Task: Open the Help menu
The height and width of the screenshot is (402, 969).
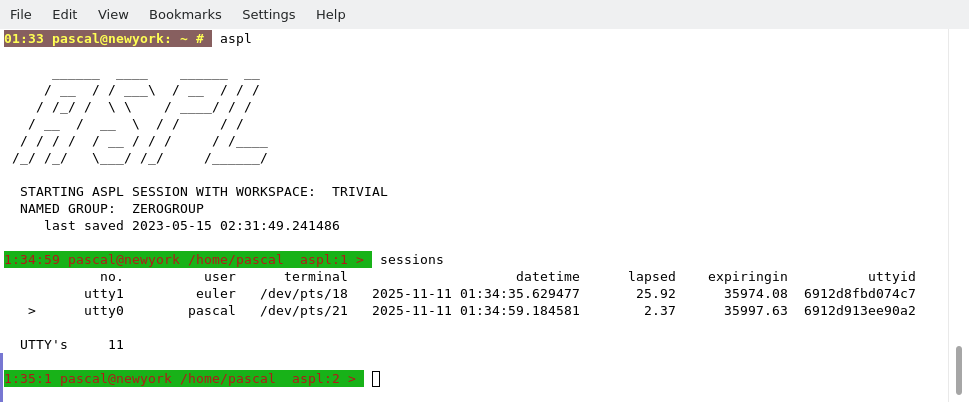Action: coord(330,14)
